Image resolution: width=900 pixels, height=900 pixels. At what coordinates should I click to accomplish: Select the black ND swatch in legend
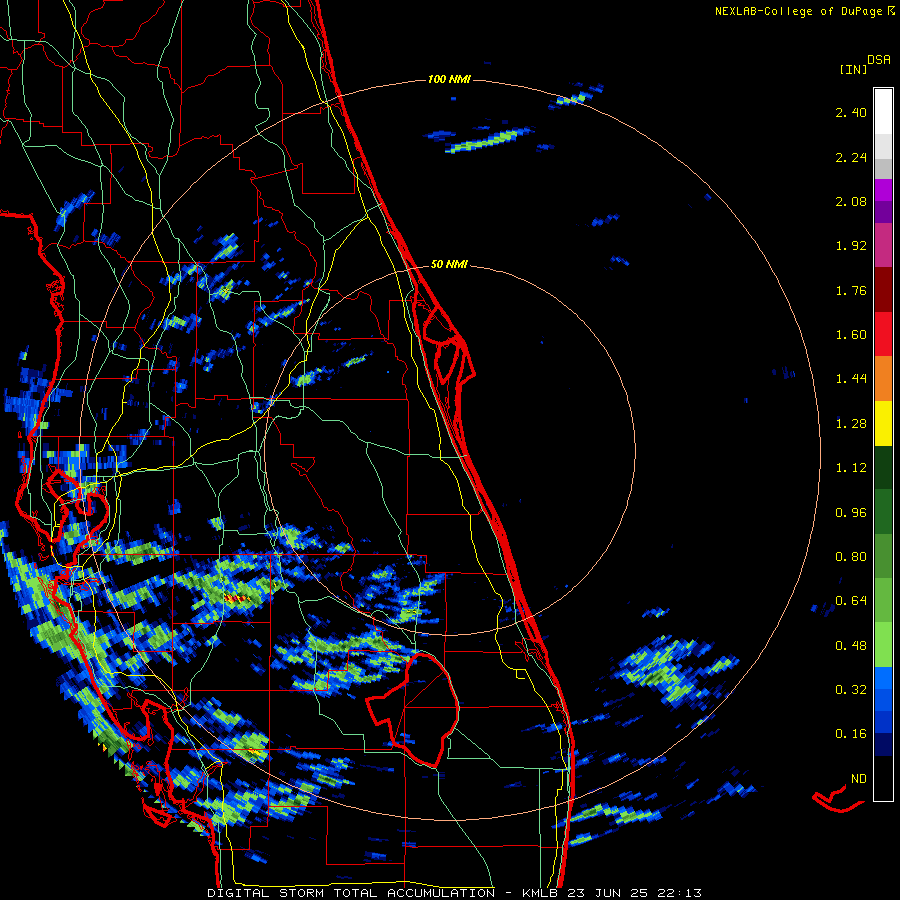coord(883,778)
